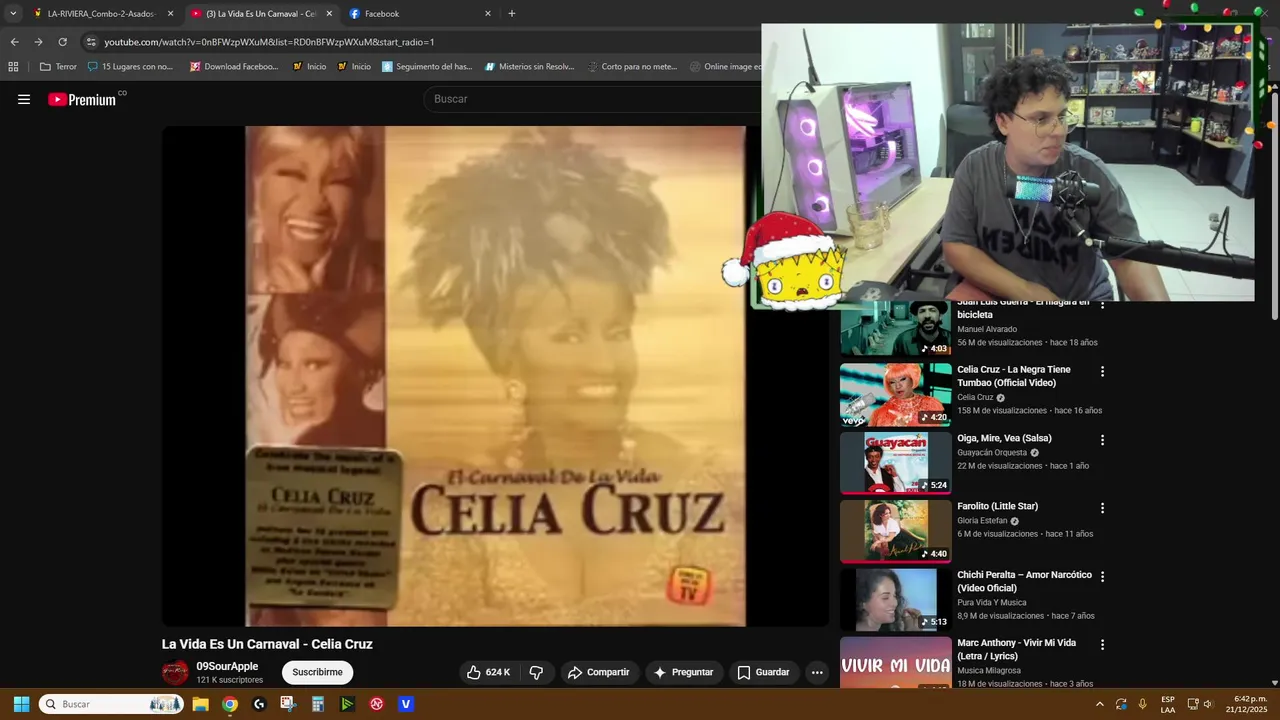Open microphone indicator in system tray
The image size is (1280, 720).
(x=1142, y=704)
